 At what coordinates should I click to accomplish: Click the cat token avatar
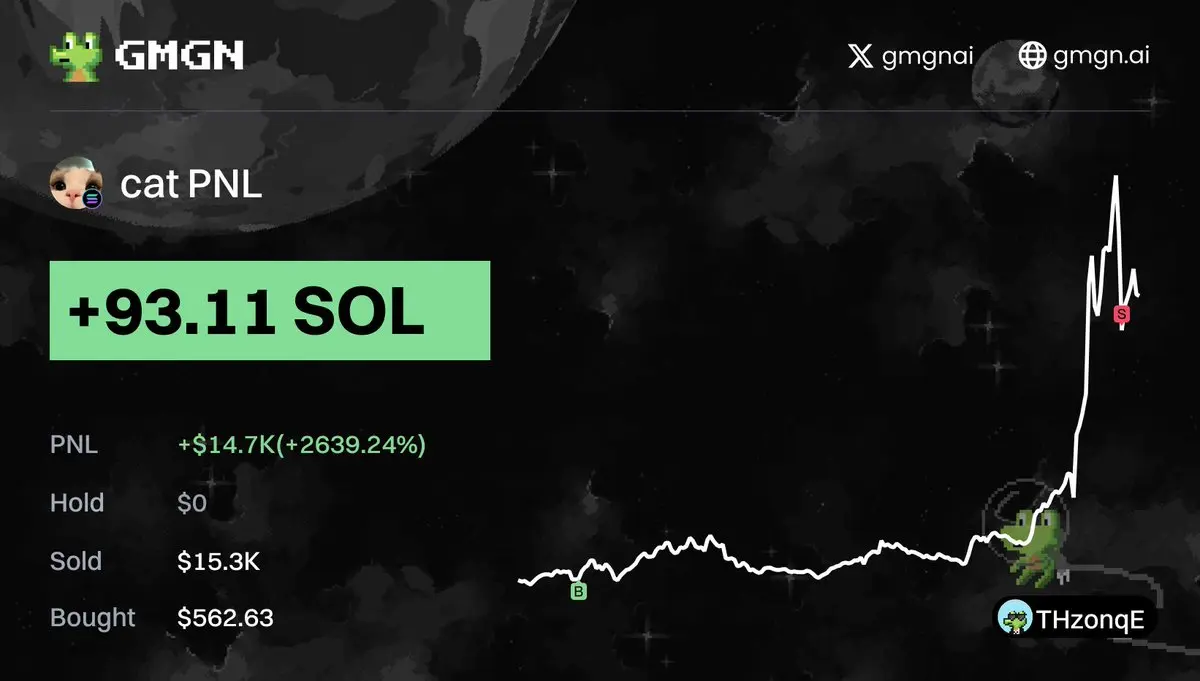pos(77,183)
